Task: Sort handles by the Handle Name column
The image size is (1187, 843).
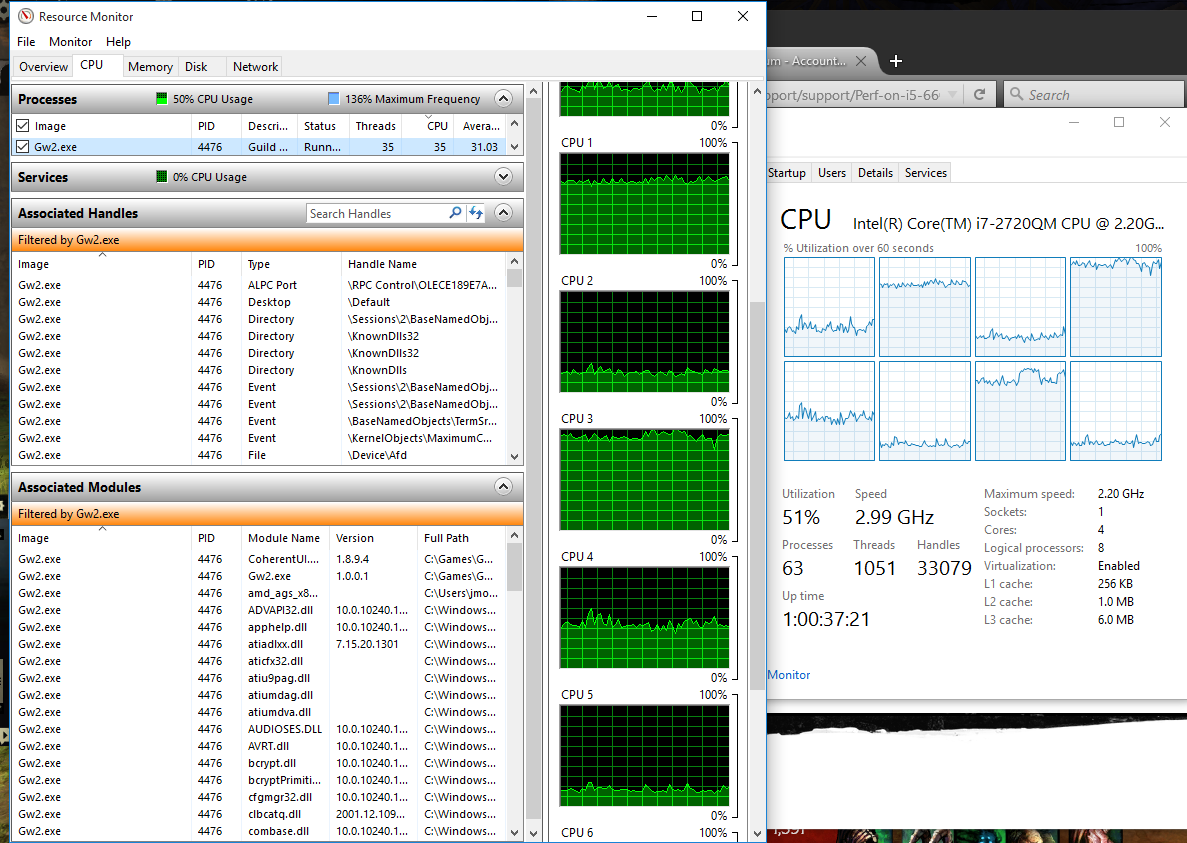Action: 424,264
